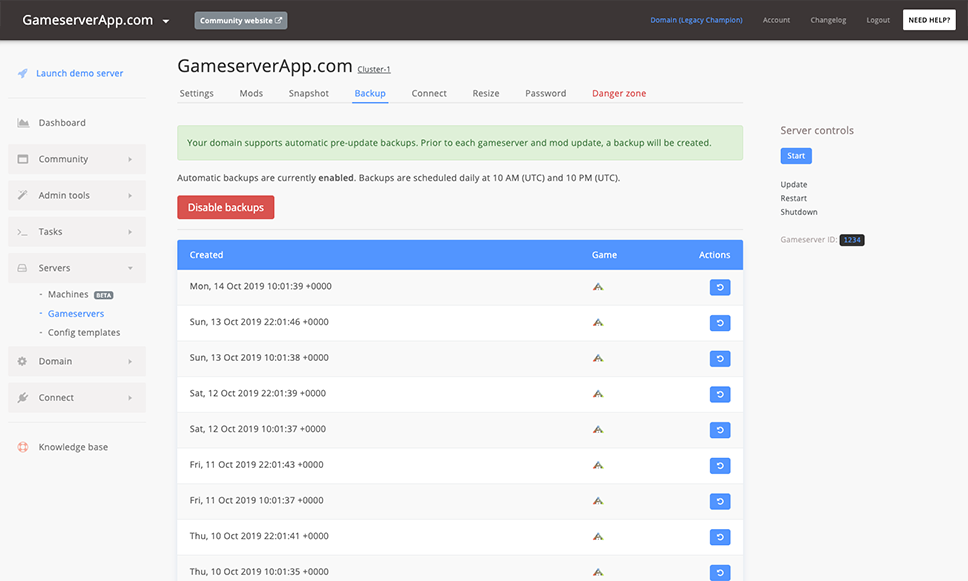Viewport: 968px width, 581px height.
Task: Restore backup from Sun, 13 Oct 2019 22:01:46
Action: (720, 323)
